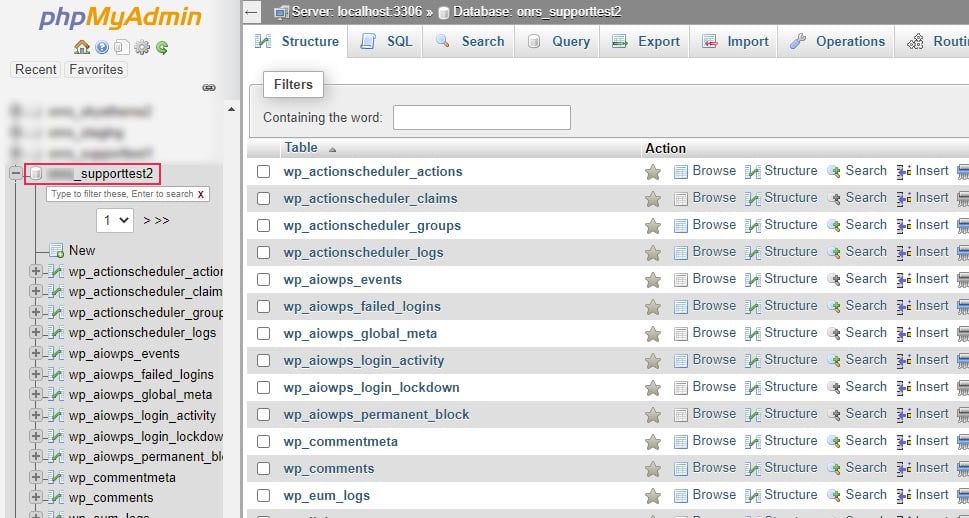The height and width of the screenshot is (518, 969).
Task: Go to the Import tab
Action: click(735, 41)
